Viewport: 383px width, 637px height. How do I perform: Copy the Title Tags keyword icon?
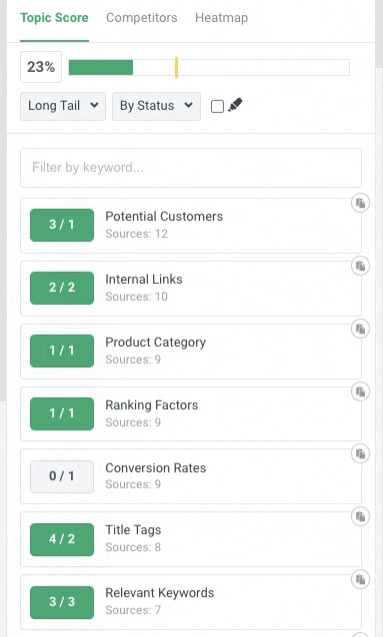click(x=360, y=517)
